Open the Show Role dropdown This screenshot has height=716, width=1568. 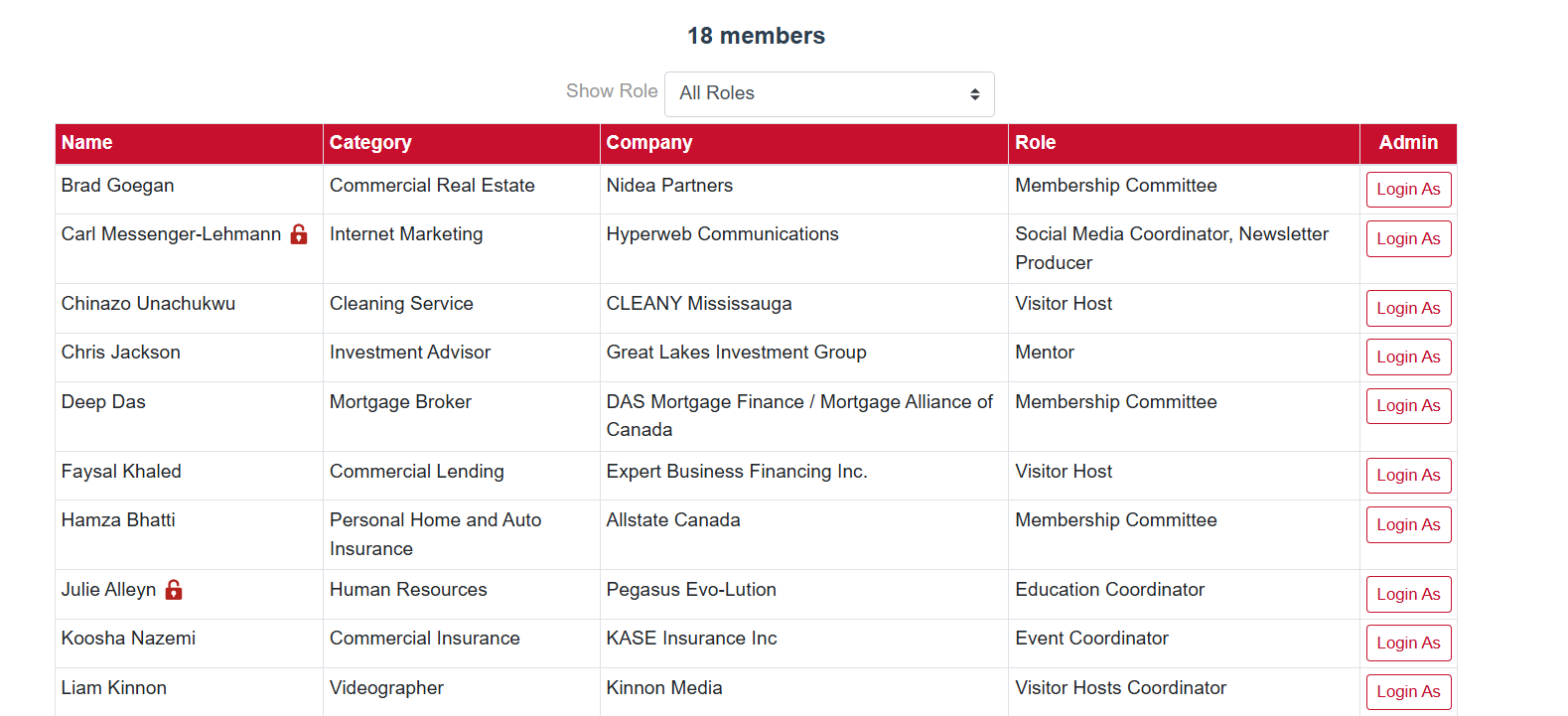coord(829,93)
